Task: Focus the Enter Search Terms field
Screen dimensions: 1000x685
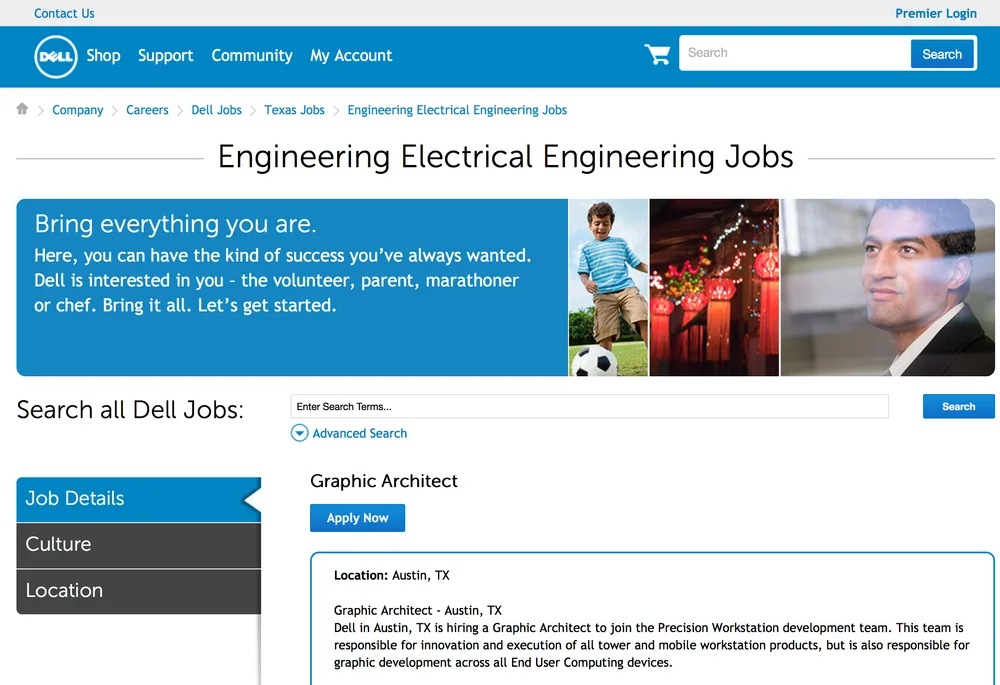Action: (589, 406)
